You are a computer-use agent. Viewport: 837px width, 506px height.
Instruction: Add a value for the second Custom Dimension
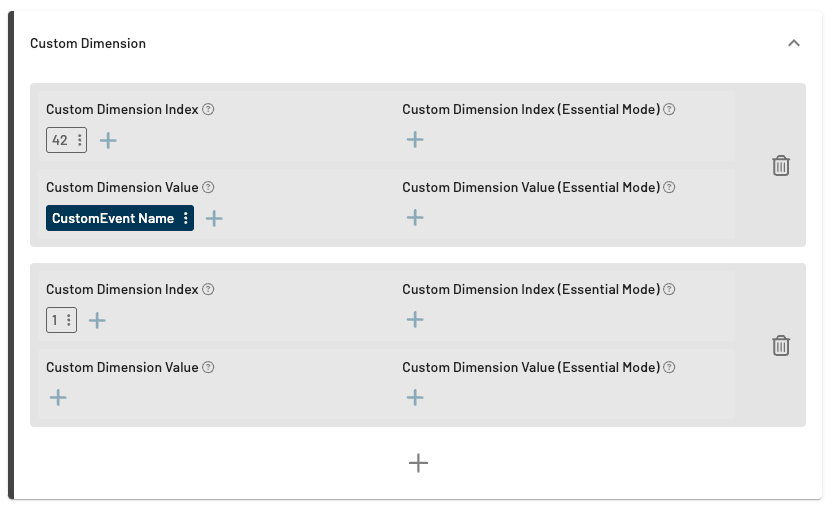click(x=58, y=398)
